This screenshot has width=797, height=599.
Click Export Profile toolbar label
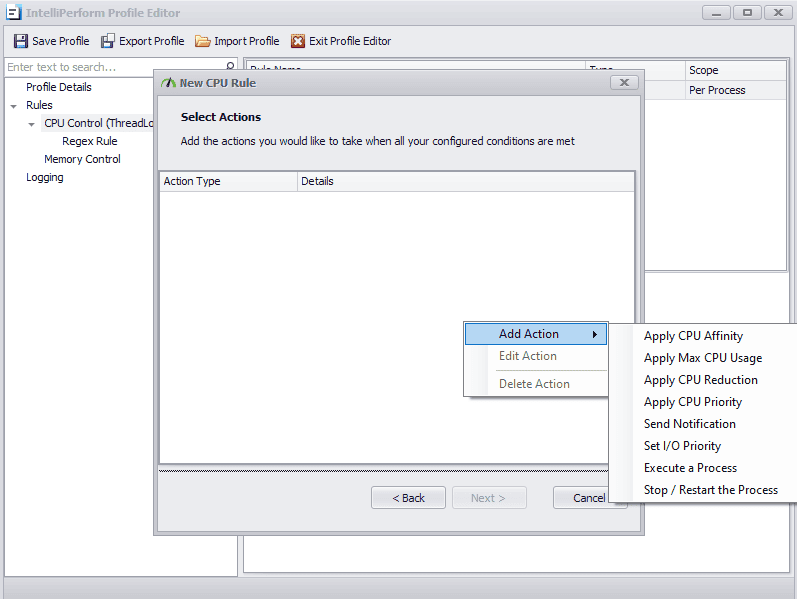151,41
